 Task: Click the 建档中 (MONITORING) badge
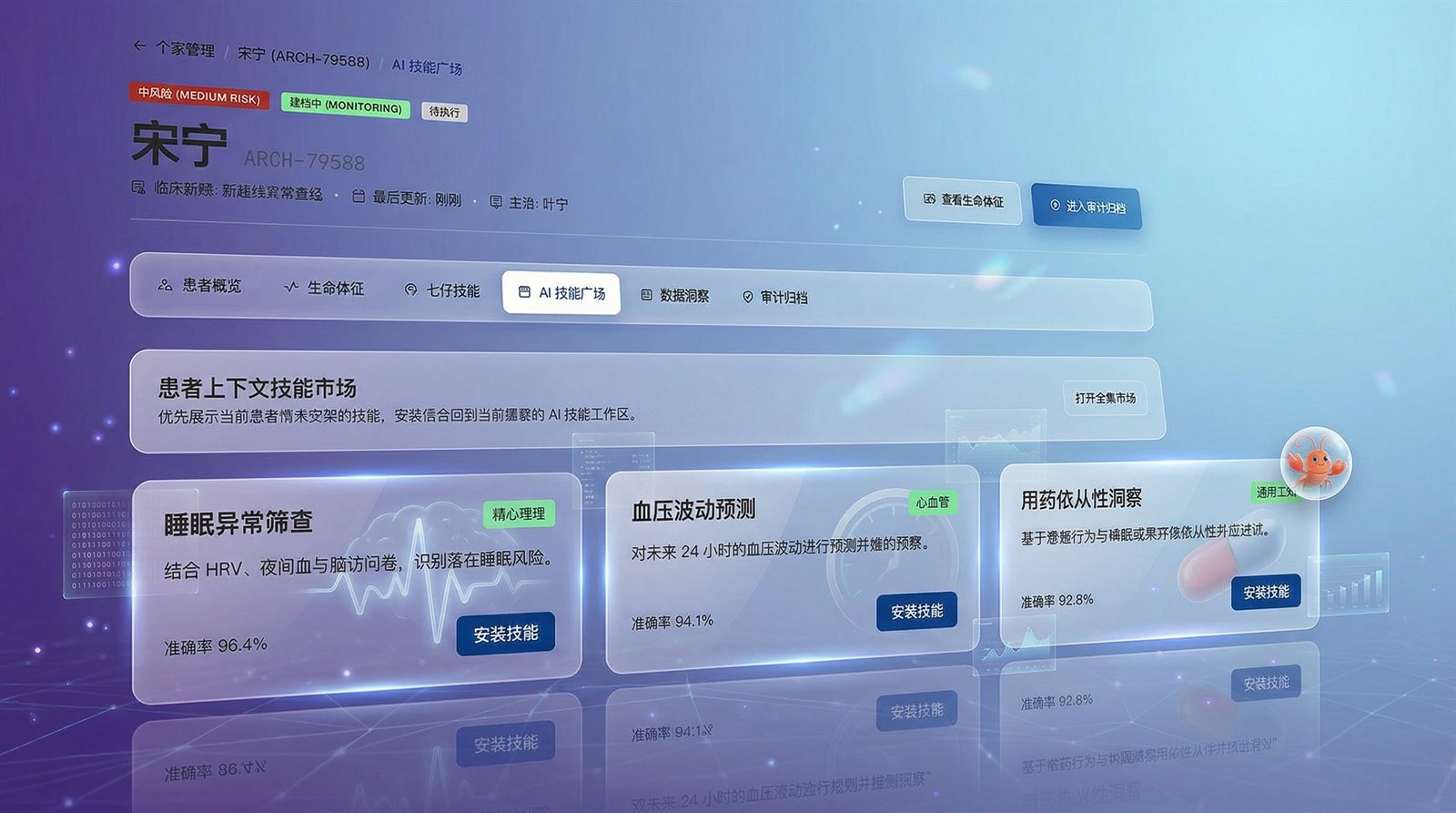(345, 105)
